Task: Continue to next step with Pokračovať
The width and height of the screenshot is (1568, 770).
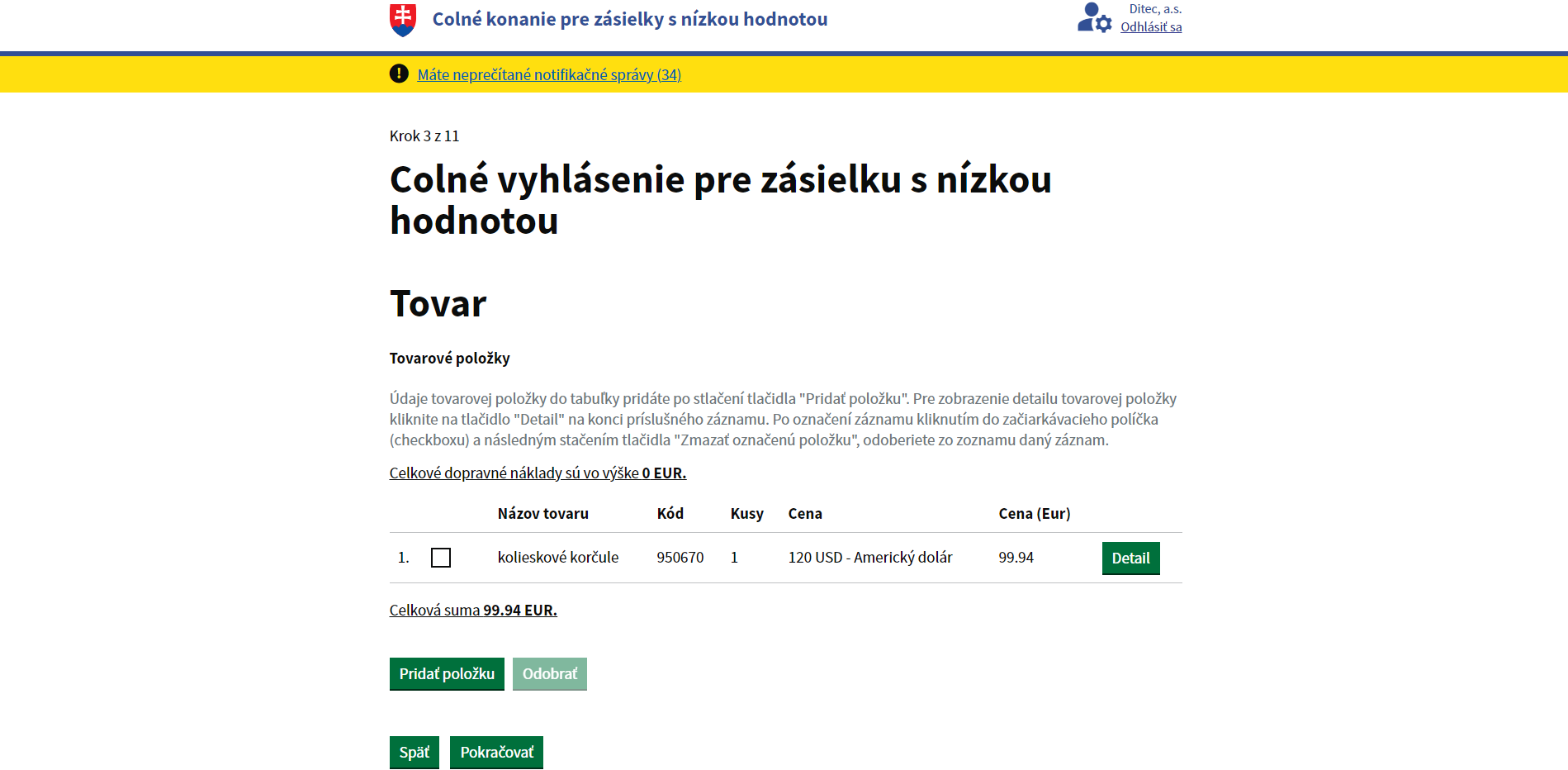Action: tap(496, 753)
